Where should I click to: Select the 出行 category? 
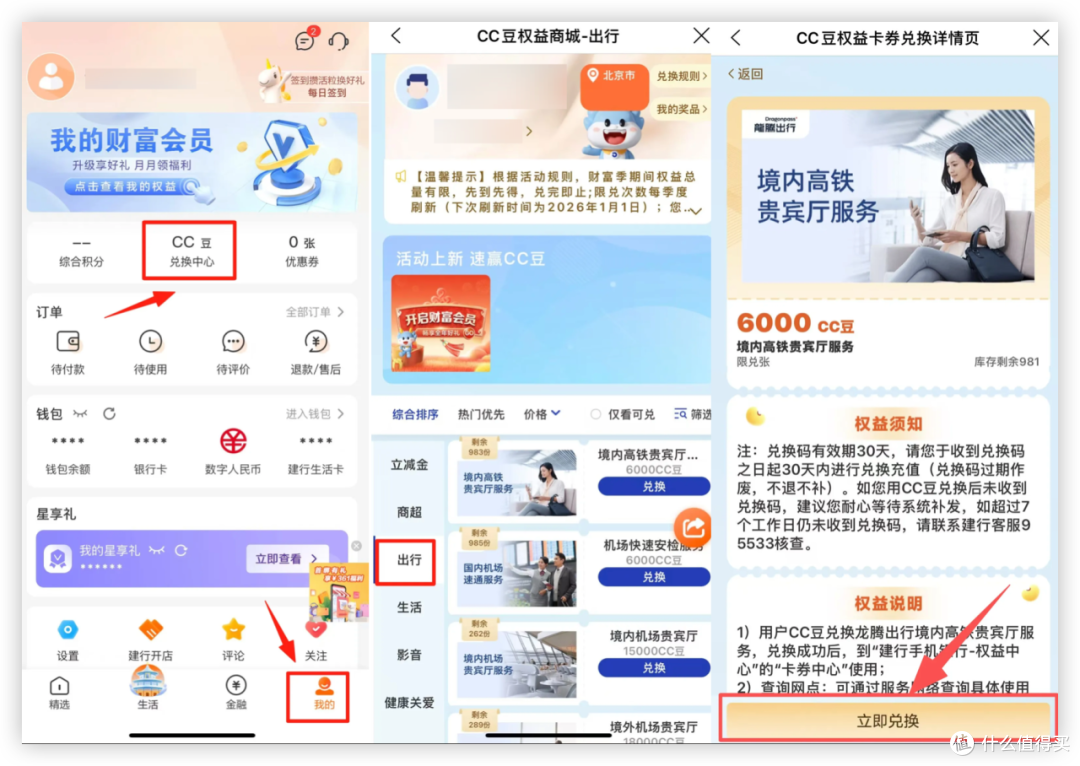click(409, 560)
